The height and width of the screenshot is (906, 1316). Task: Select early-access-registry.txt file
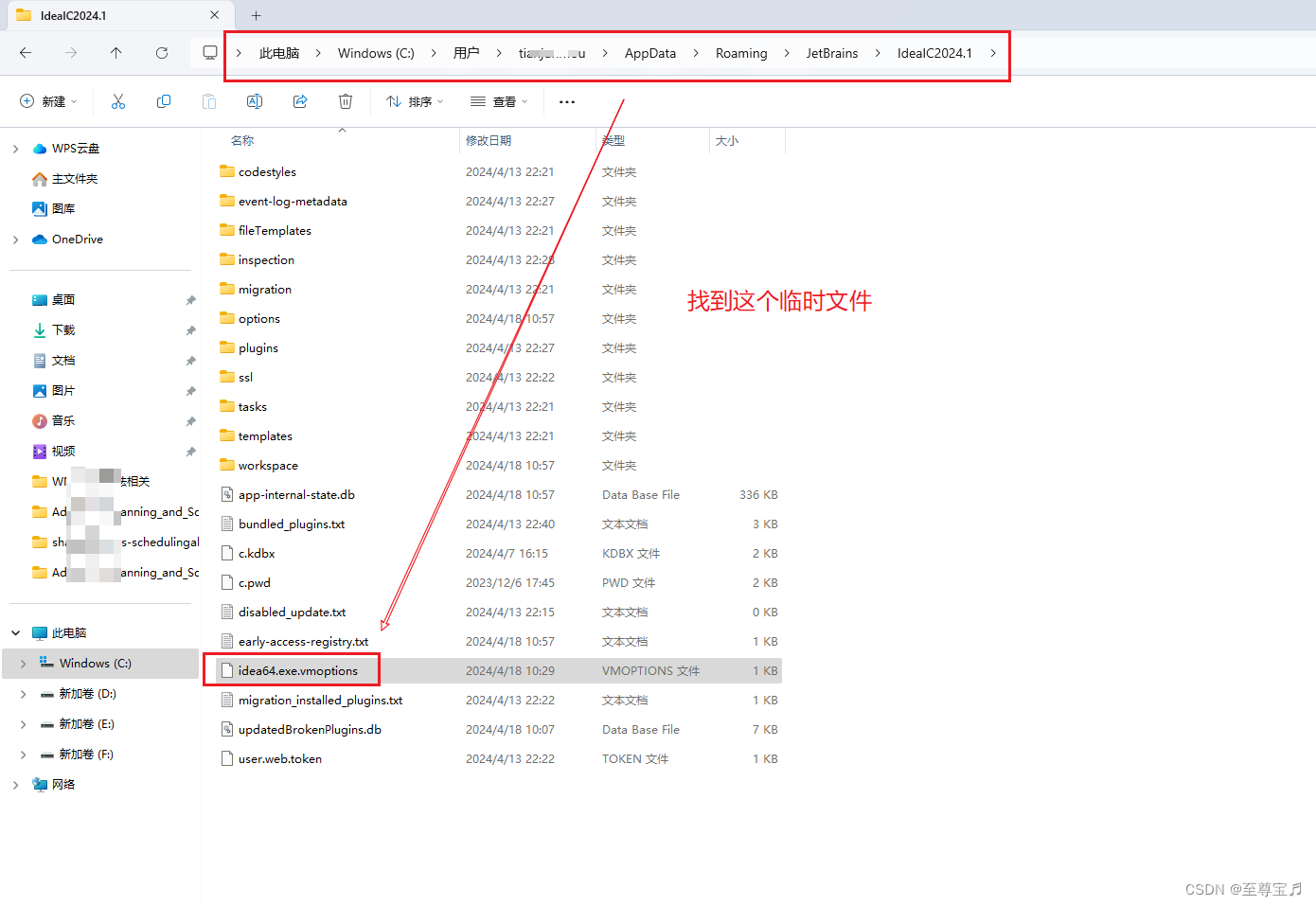pos(303,642)
